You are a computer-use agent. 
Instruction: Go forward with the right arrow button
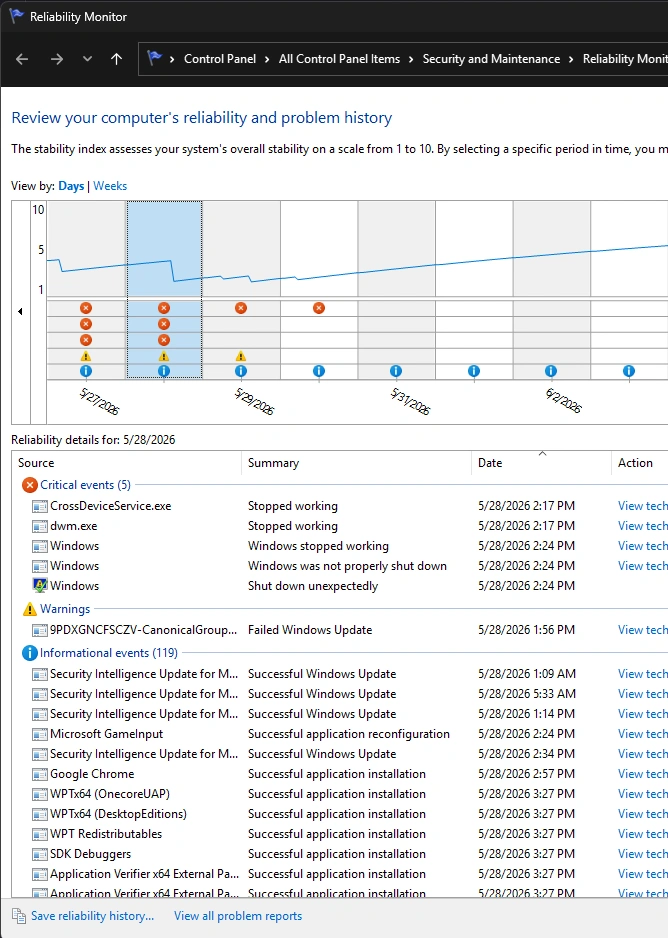(x=57, y=59)
